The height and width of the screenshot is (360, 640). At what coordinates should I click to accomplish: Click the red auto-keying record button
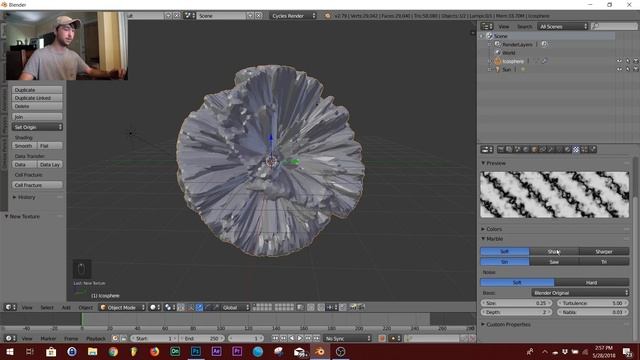click(x=382, y=338)
